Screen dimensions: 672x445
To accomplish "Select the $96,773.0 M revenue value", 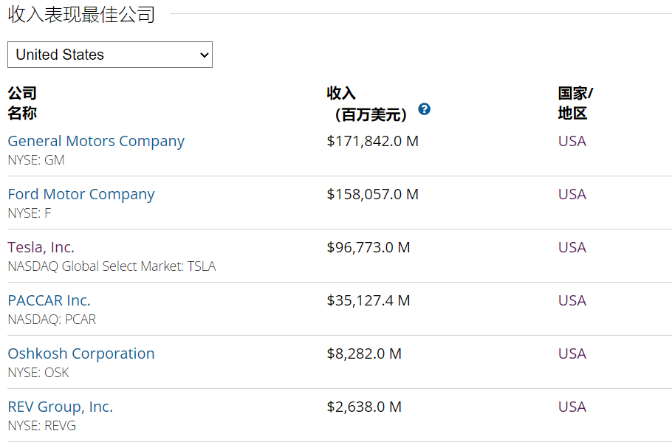I will (368, 247).
